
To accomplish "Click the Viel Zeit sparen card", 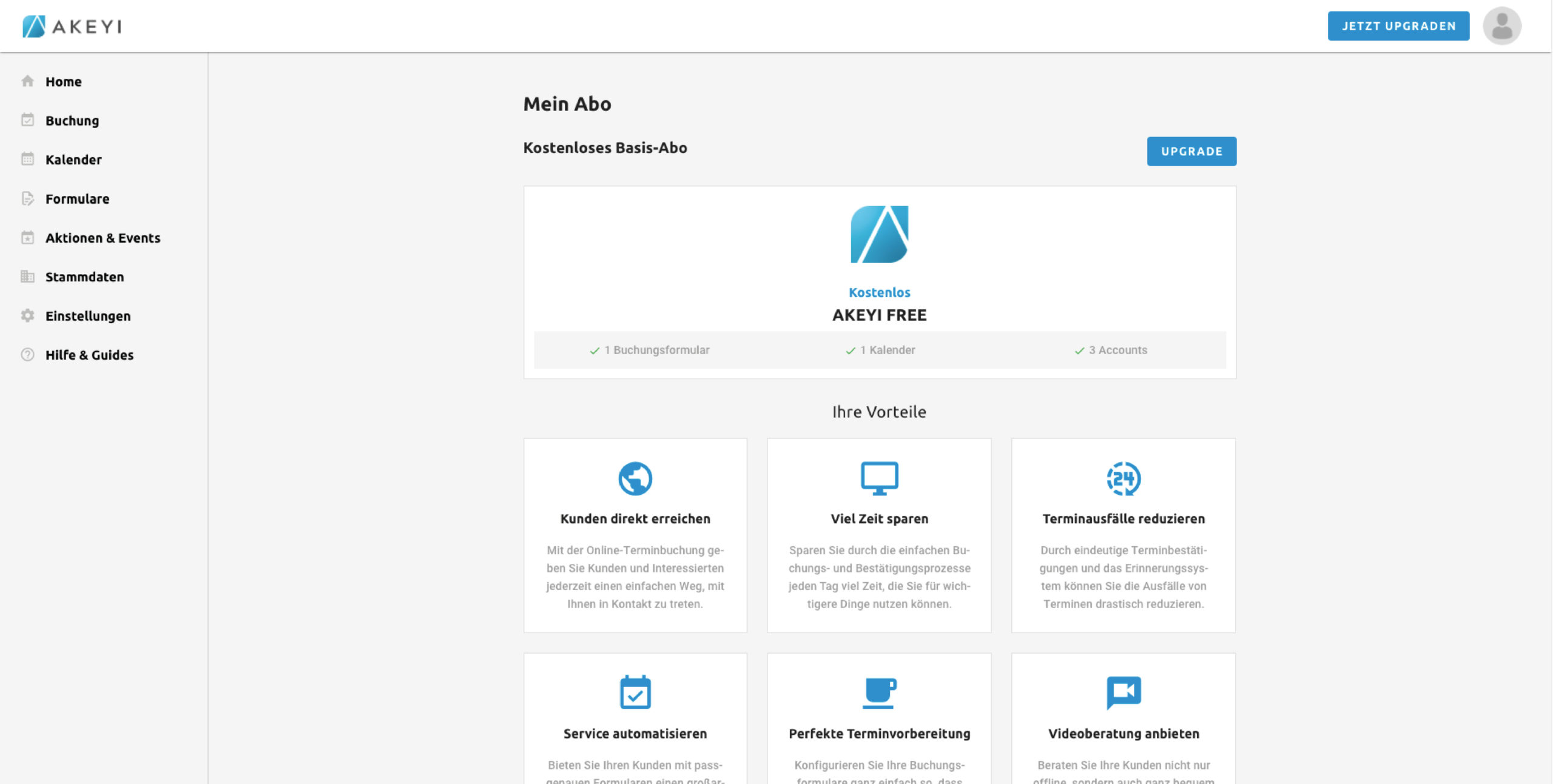I will pos(879,535).
